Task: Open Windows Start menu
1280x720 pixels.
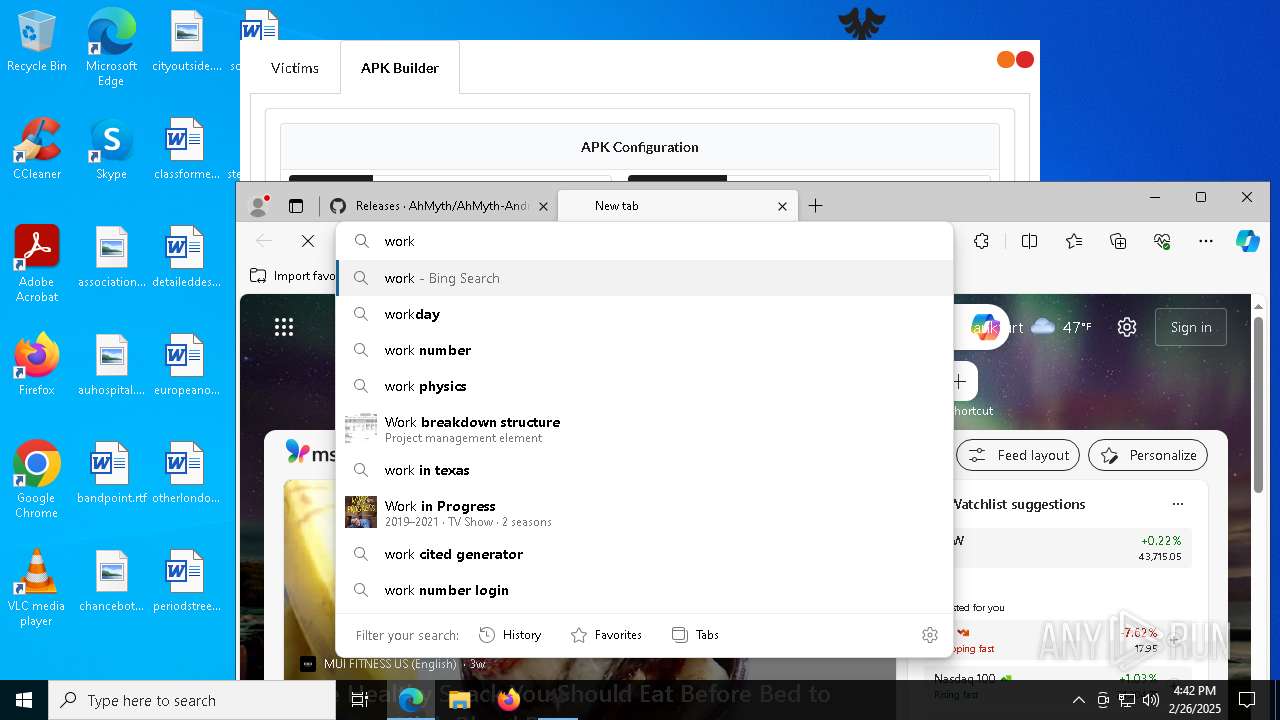Action: 24,700
